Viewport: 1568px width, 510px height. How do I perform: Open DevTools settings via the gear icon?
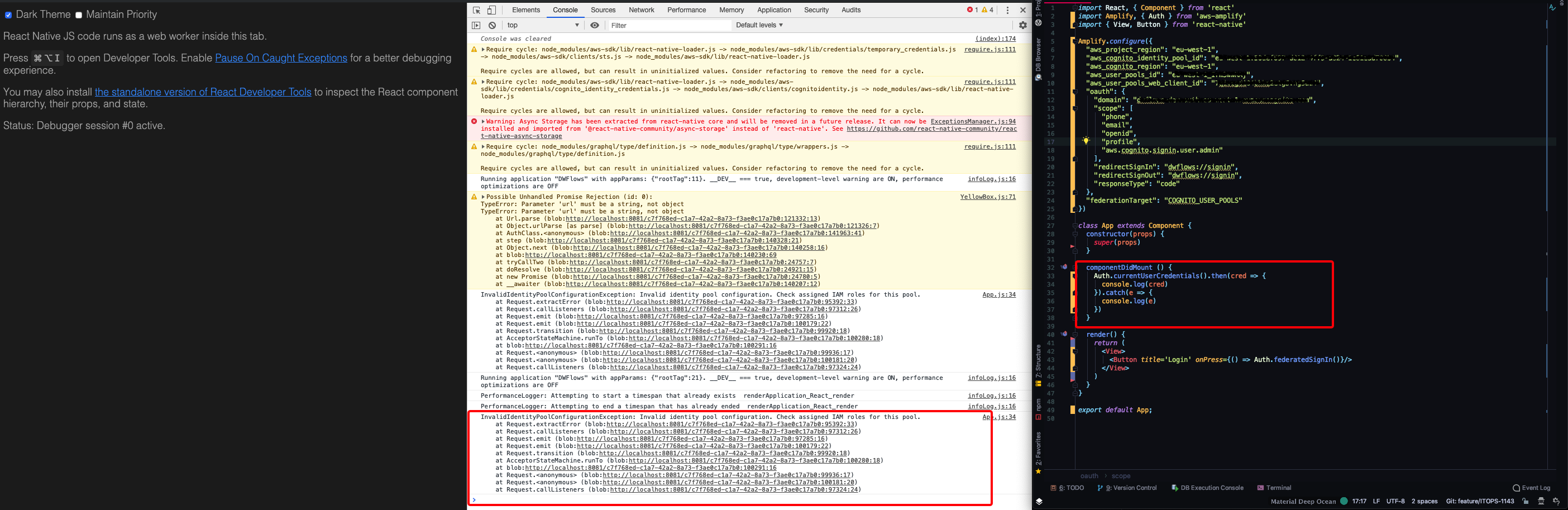[1024, 25]
